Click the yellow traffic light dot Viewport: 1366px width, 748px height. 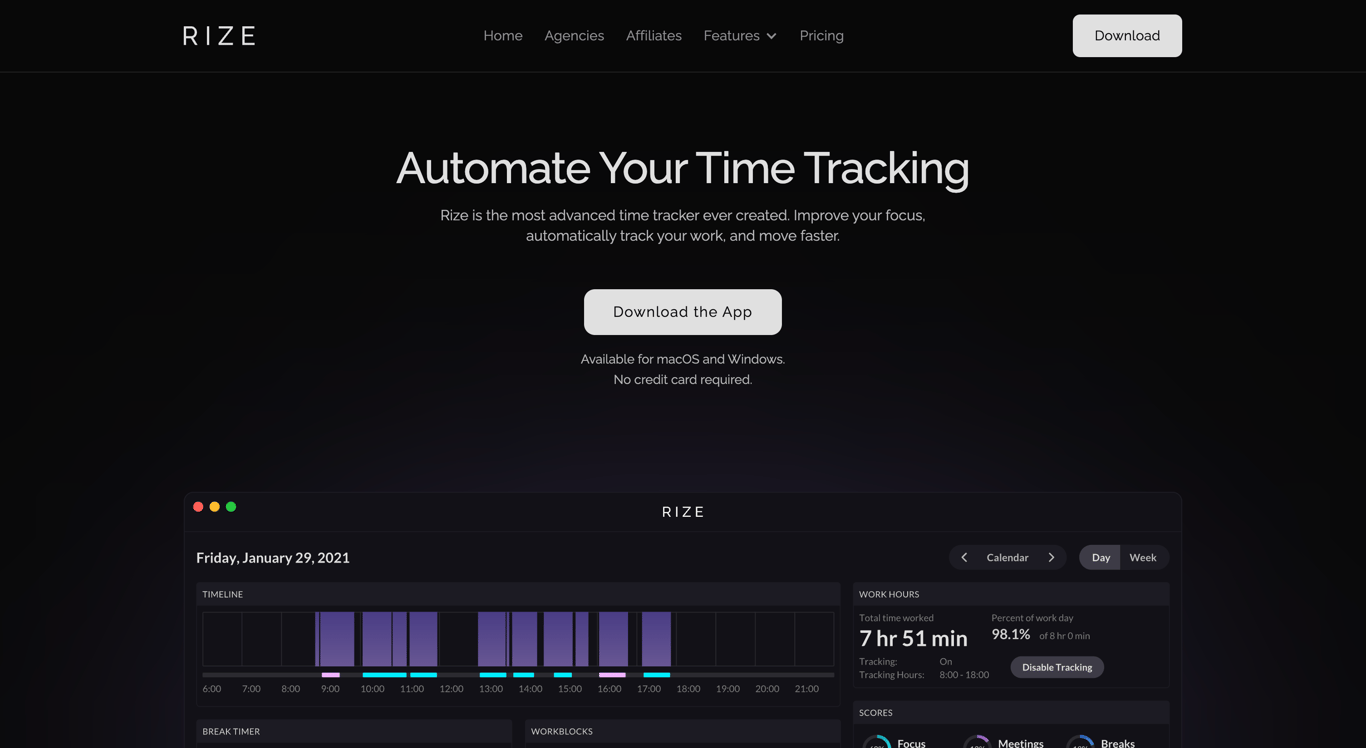pos(214,506)
